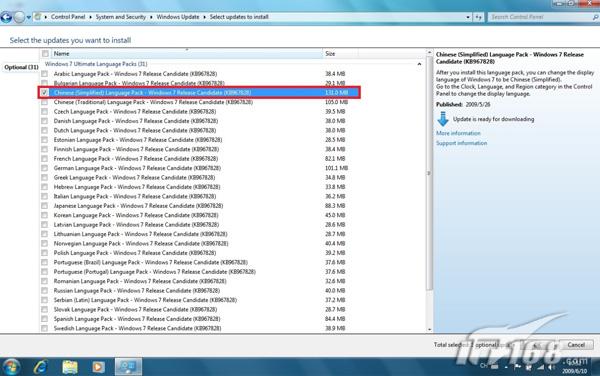The width and height of the screenshot is (600, 376).
Task: Open address bar history dropdown arrow
Action: pyautogui.click(x=468, y=17)
